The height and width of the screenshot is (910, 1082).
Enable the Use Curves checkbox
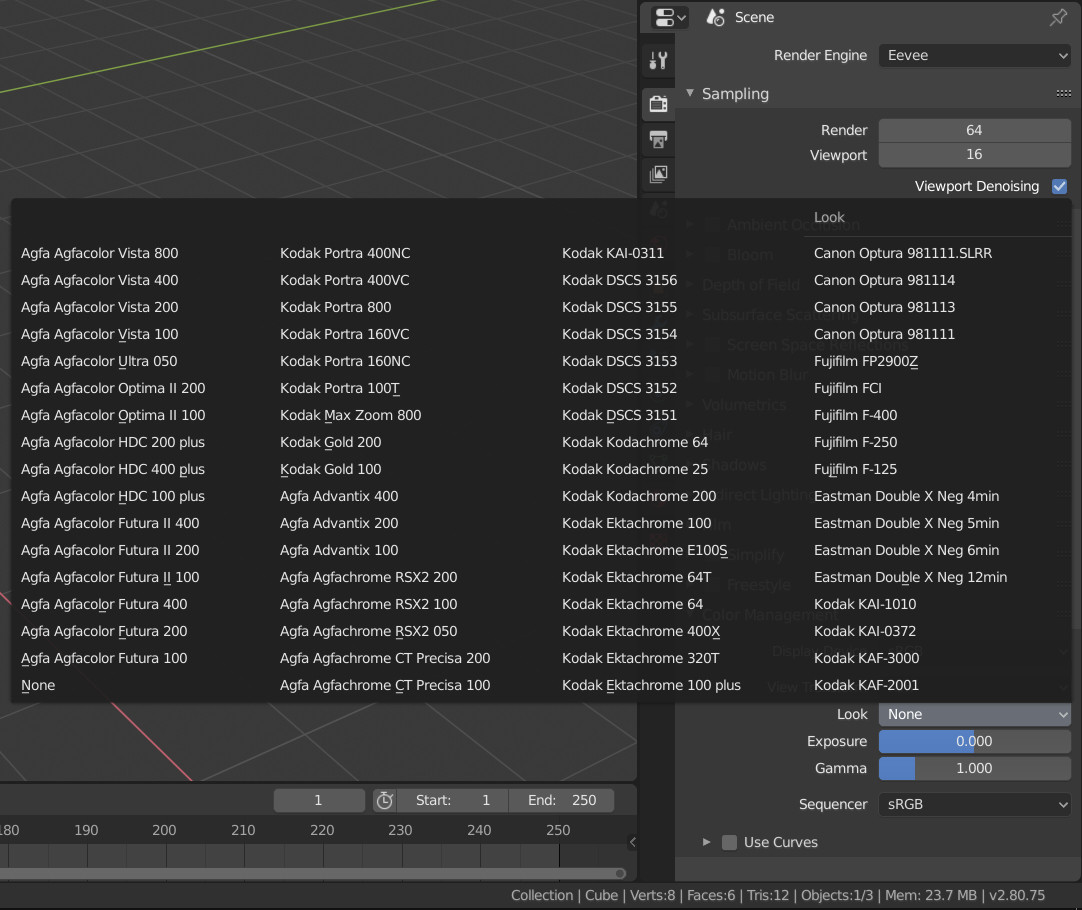tap(729, 842)
